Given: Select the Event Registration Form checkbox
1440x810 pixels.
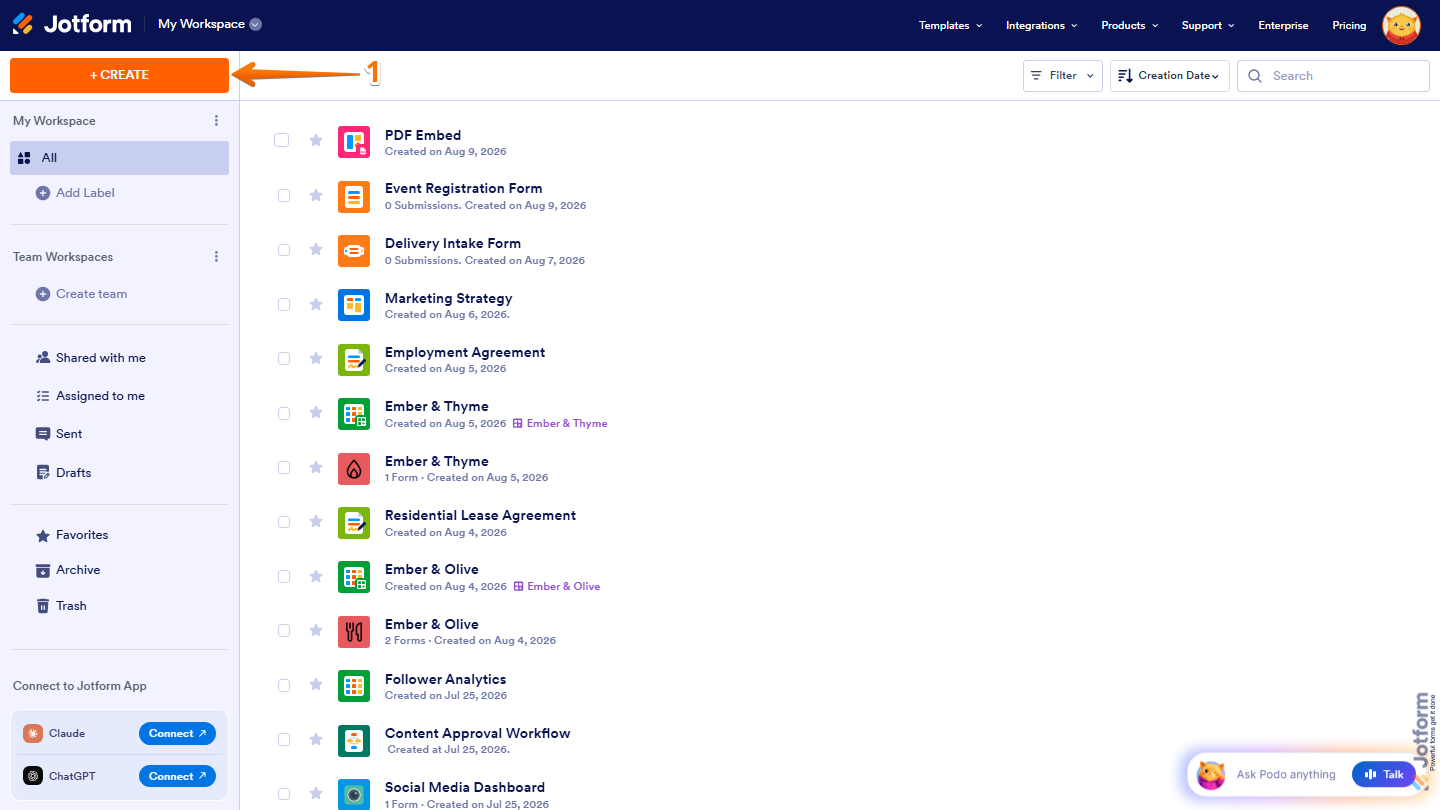Looking at the screenshot, I should tap(284, 195).
